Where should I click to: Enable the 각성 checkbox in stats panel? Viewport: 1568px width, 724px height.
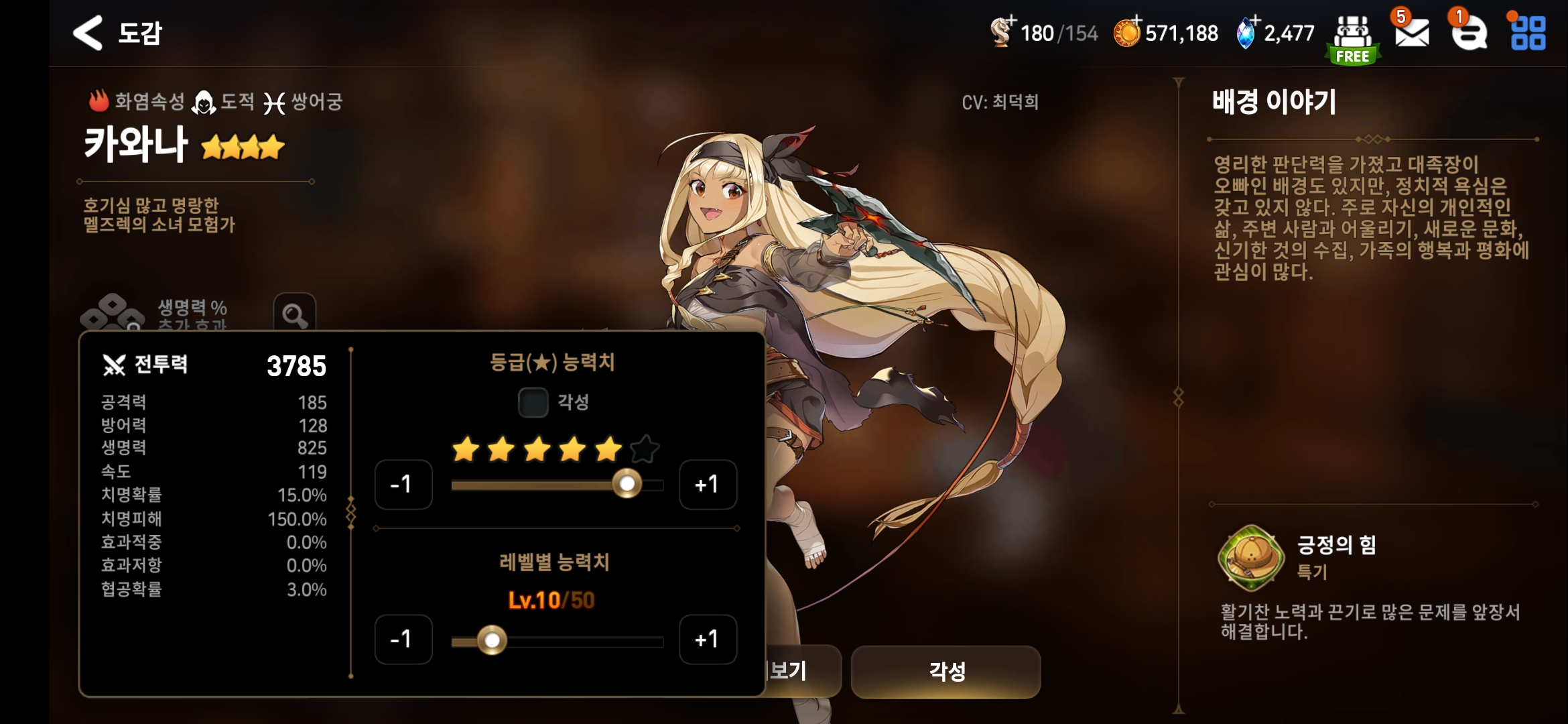tap(533, 402)
